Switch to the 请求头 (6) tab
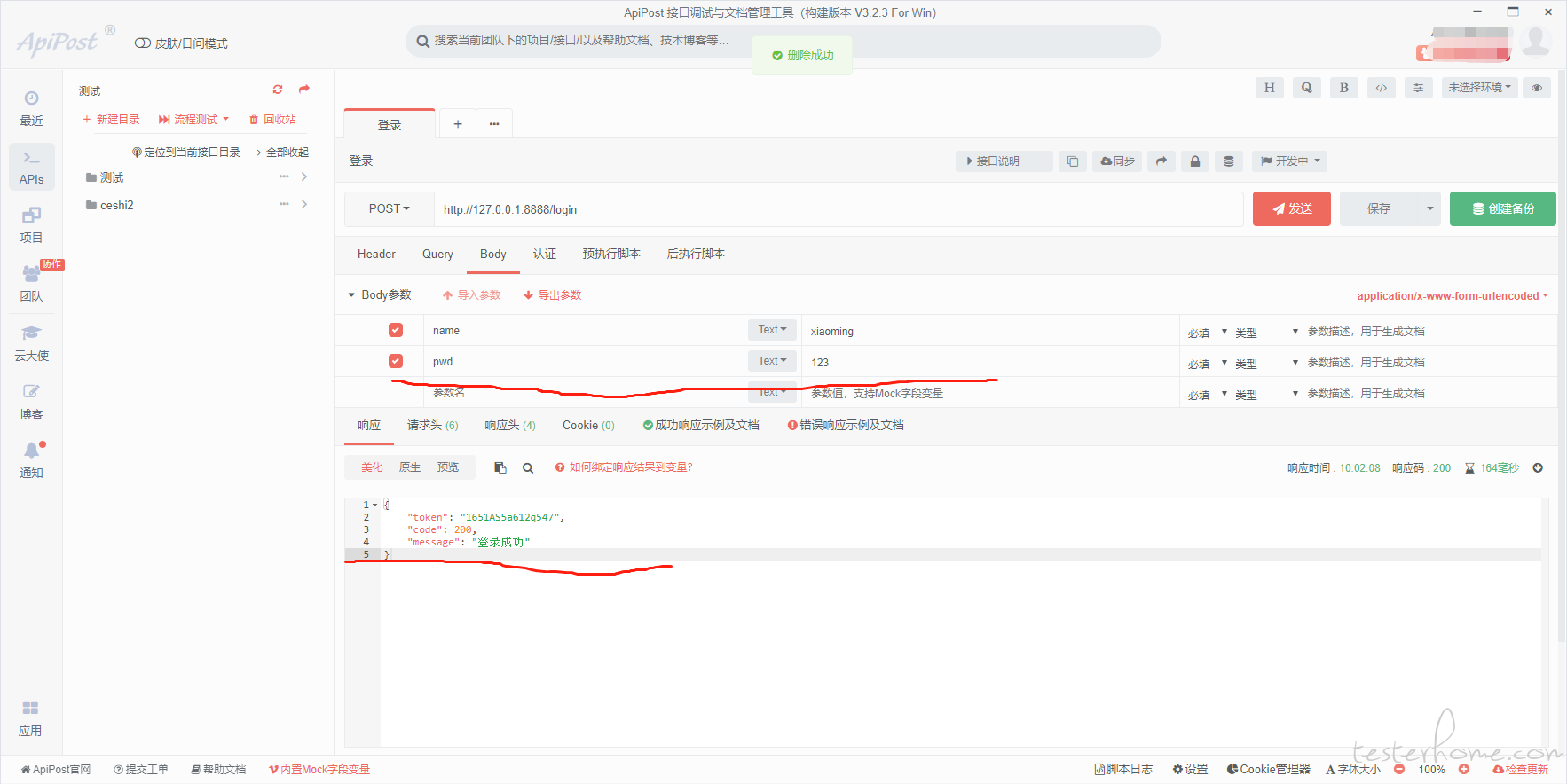Screen dimensions: 1567x784 click(x=432, y=426)
